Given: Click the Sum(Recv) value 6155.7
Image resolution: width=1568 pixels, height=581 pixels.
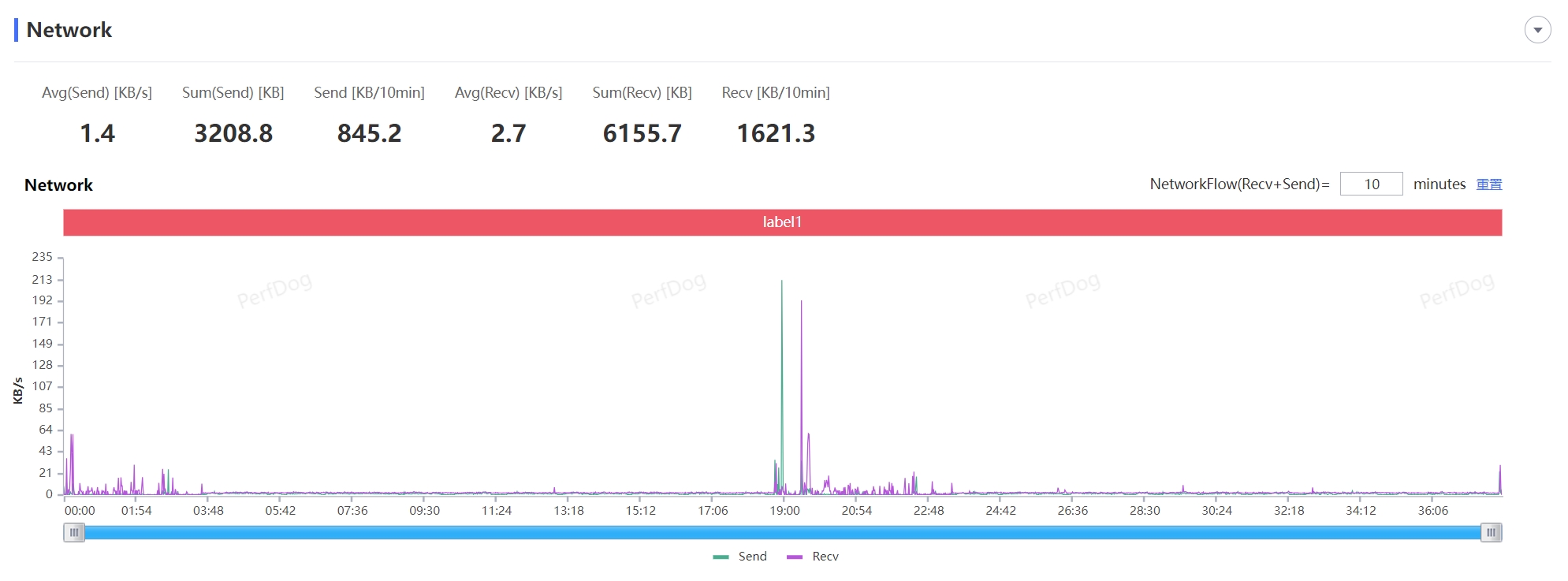Looking at the screenshot, I should [x=642, y=133].
